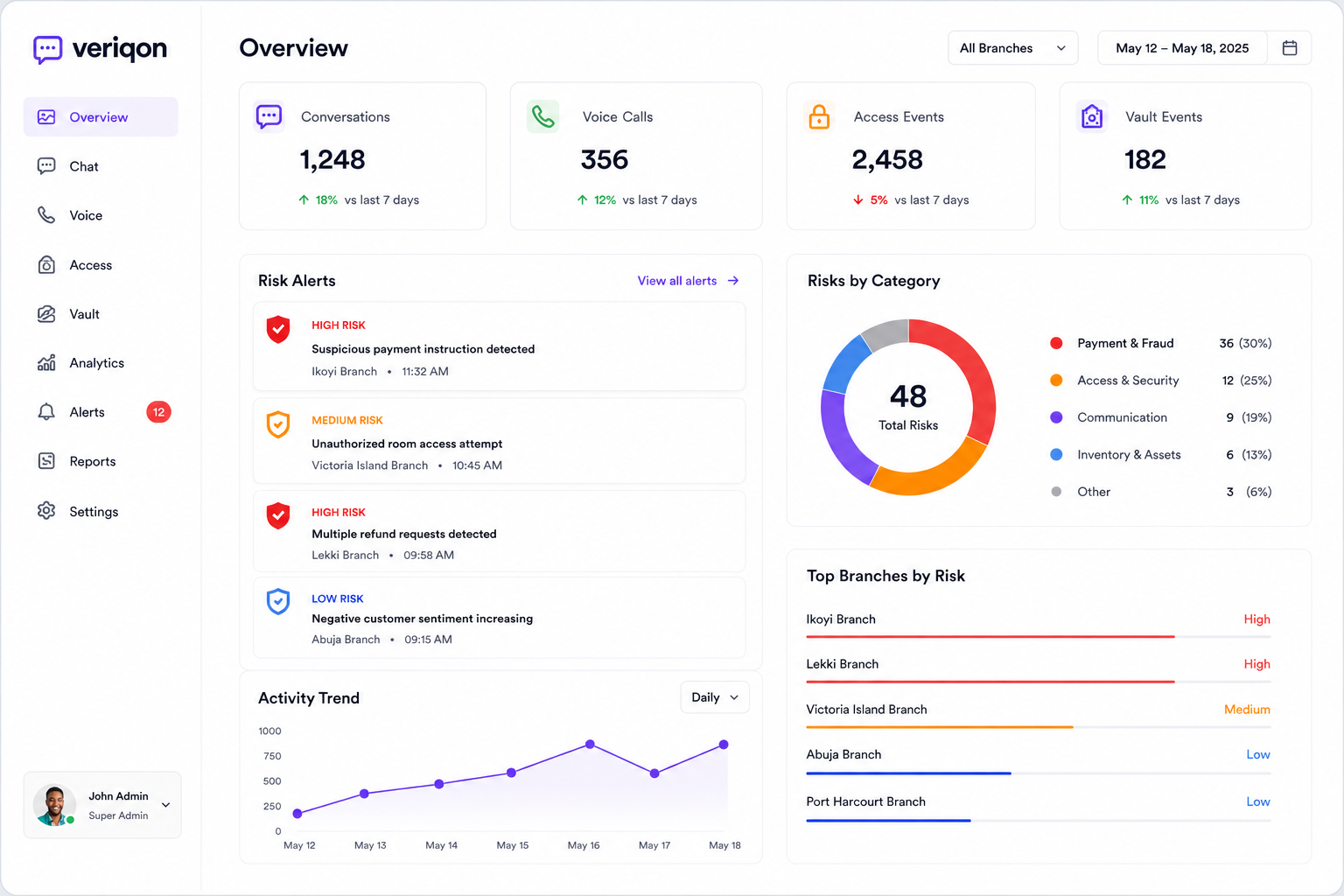Click the Chat bubble sidebar icon
The height and width of the screenshot is (896, 1344).
(x=46, y=166)
